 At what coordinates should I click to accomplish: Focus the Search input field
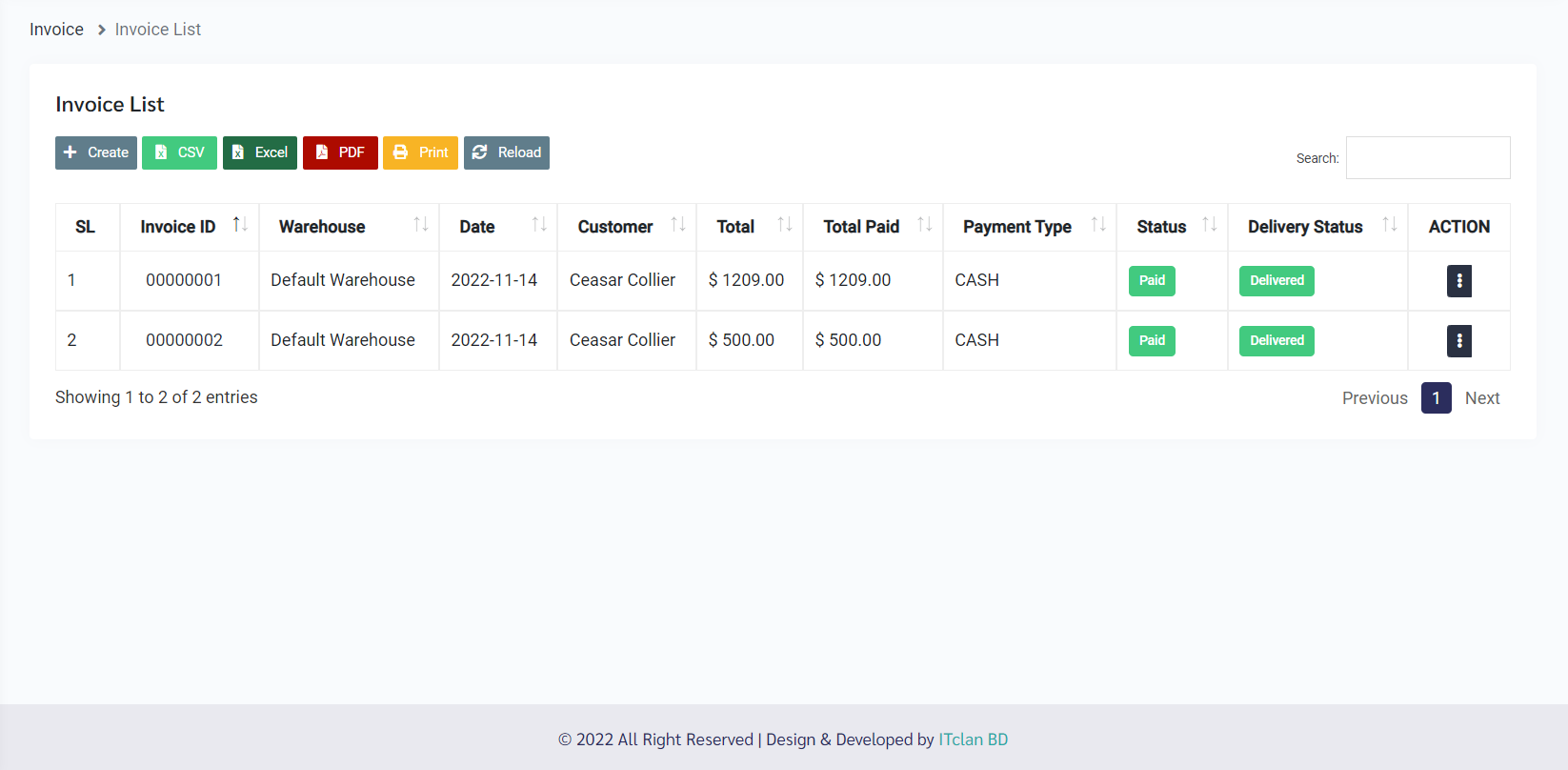(x=1427, y=158)
